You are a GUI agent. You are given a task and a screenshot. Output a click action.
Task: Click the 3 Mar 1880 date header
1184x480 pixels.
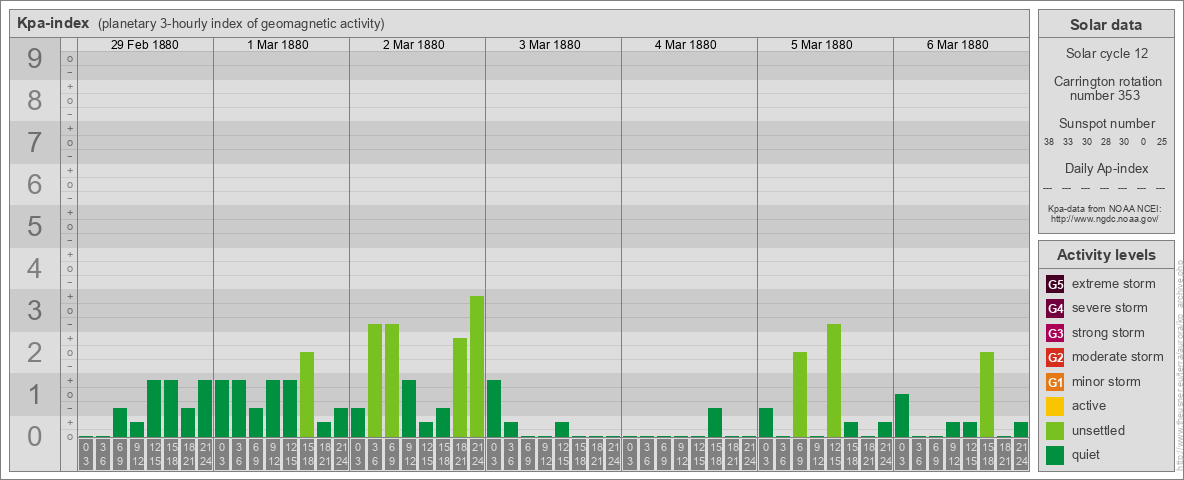click(x=550, y=45)
